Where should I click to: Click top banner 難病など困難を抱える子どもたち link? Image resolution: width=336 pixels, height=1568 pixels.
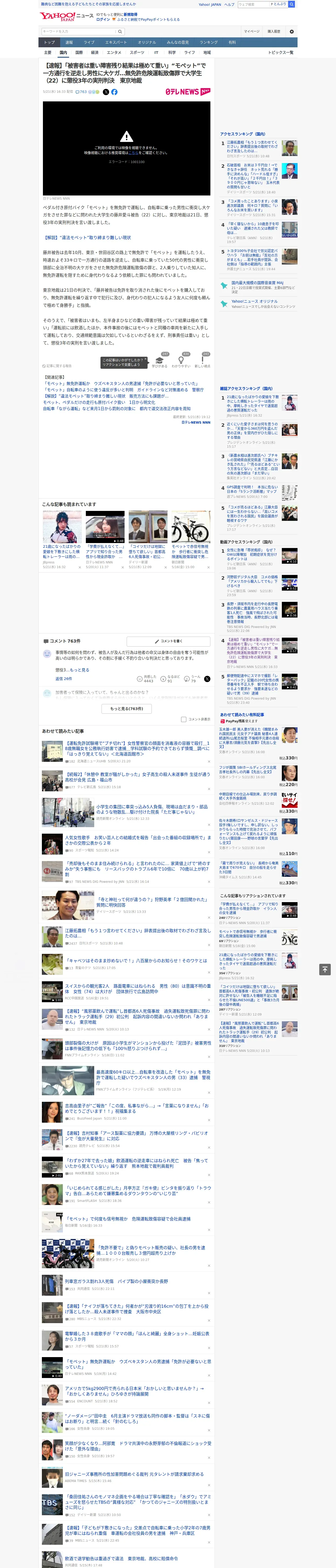(x=88, y=4)
